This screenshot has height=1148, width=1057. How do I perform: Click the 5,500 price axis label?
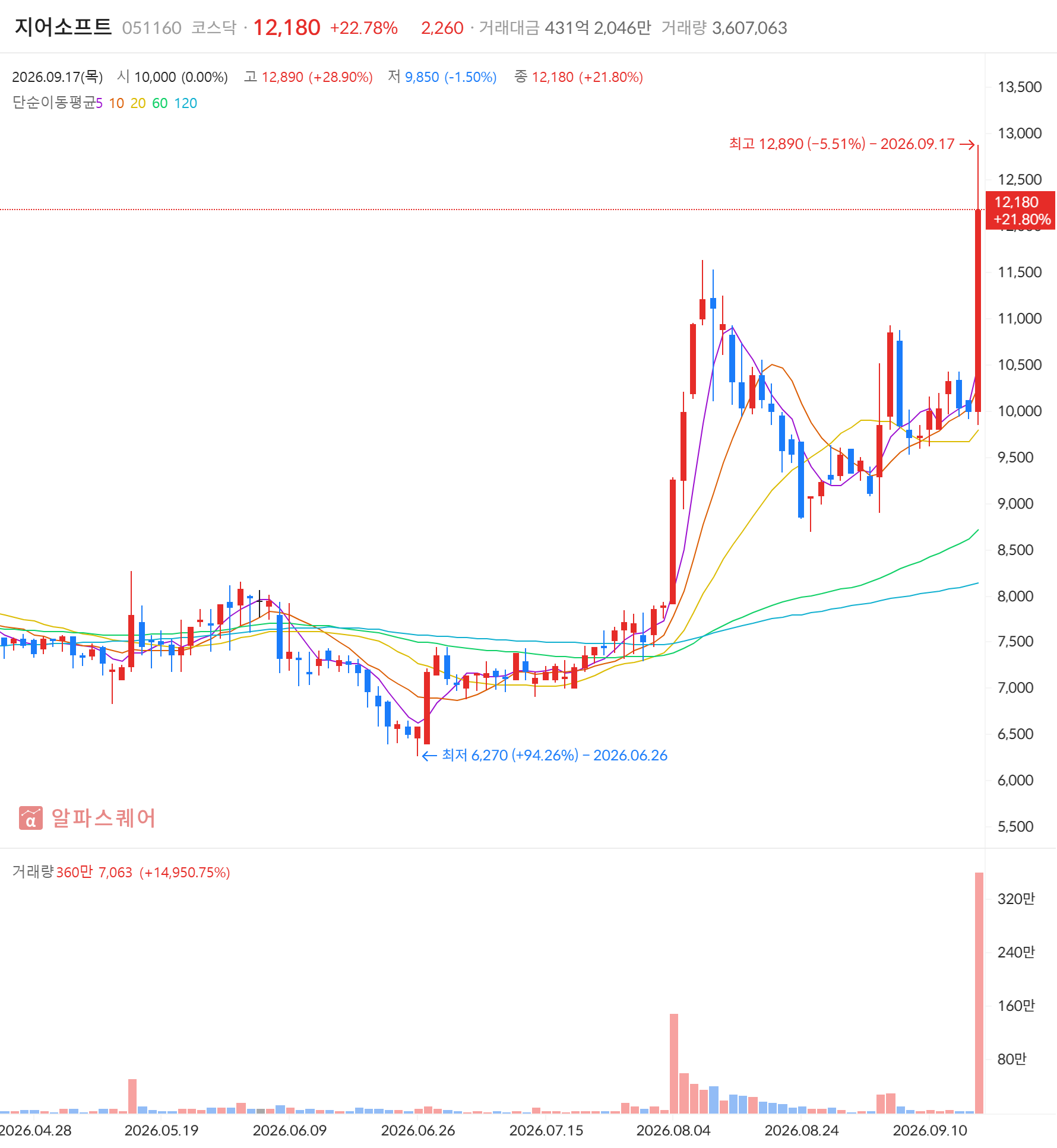pyautogui.click(x=1015, y=827)
